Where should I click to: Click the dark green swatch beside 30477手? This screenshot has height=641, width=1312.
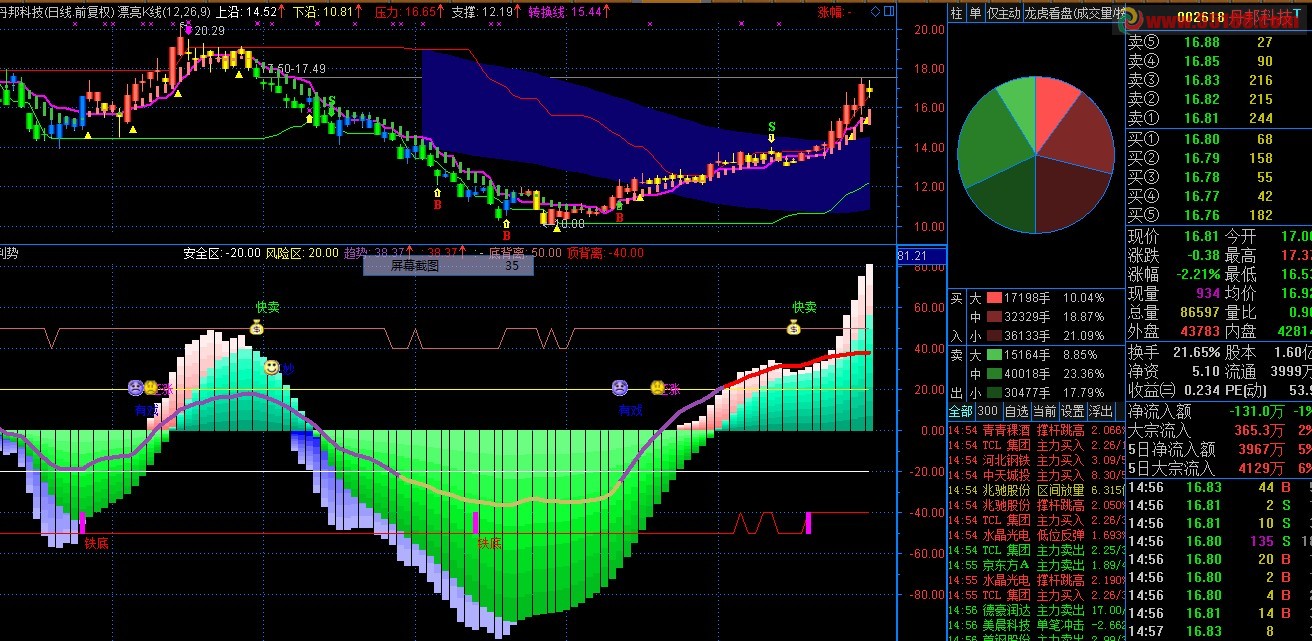994,392
